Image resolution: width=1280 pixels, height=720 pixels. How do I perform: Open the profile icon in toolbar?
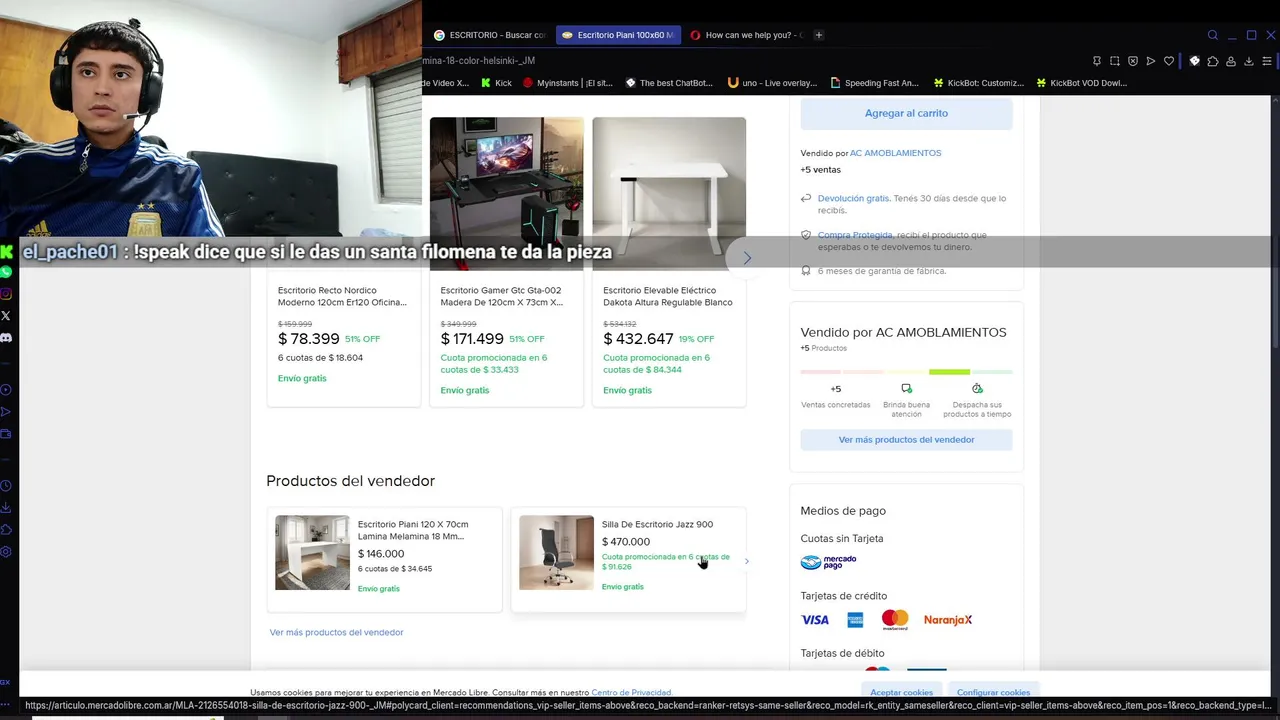pyautogui.click(x=1230, y=61)
